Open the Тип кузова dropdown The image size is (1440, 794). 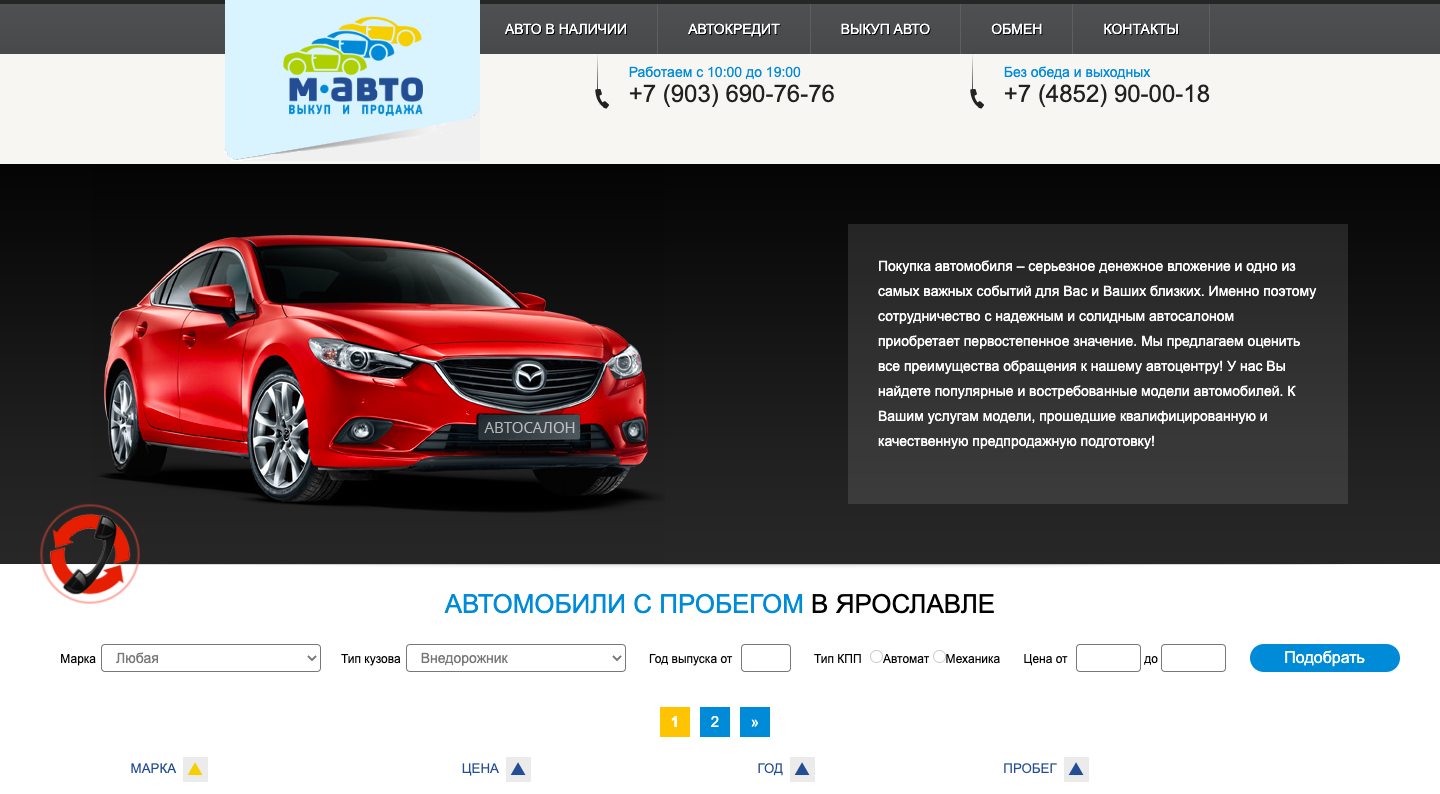point(516,658)
